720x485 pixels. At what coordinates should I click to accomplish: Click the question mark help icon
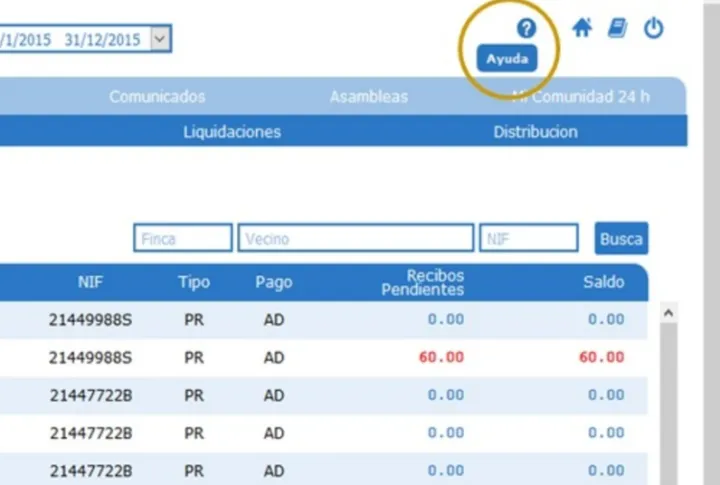526,28
